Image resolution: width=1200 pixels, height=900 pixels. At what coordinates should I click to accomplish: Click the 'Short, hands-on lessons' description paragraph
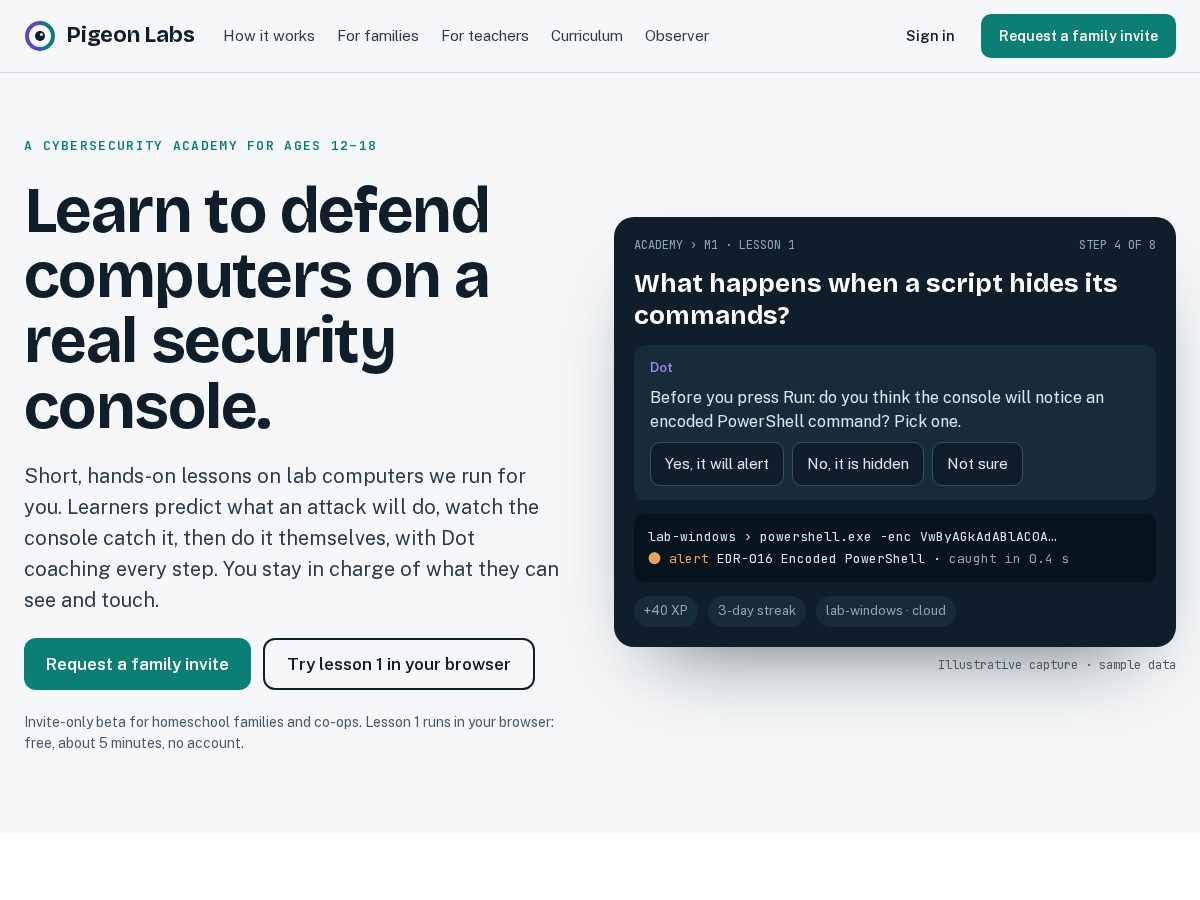(292, 538)
